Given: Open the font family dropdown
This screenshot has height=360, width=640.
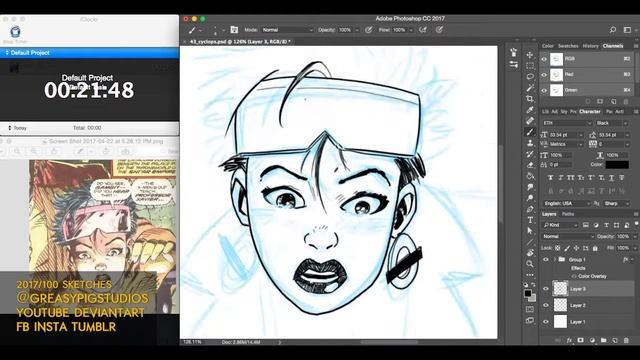Looking at the screenshot, I should pyautogui.click(x=567, y=123).
